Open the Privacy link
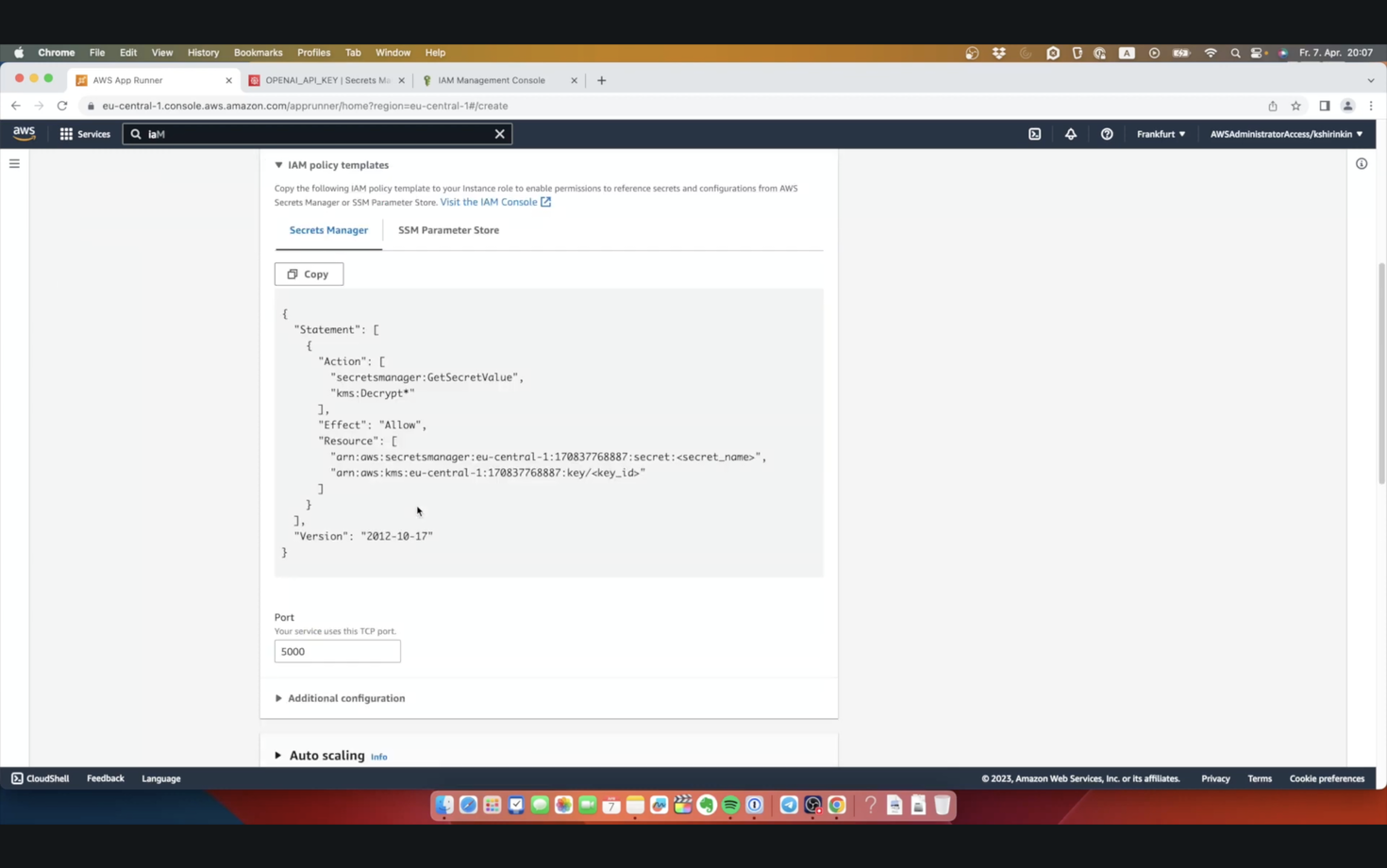This screenshot has height=868, width=1387. click(x=1215, y=778)
